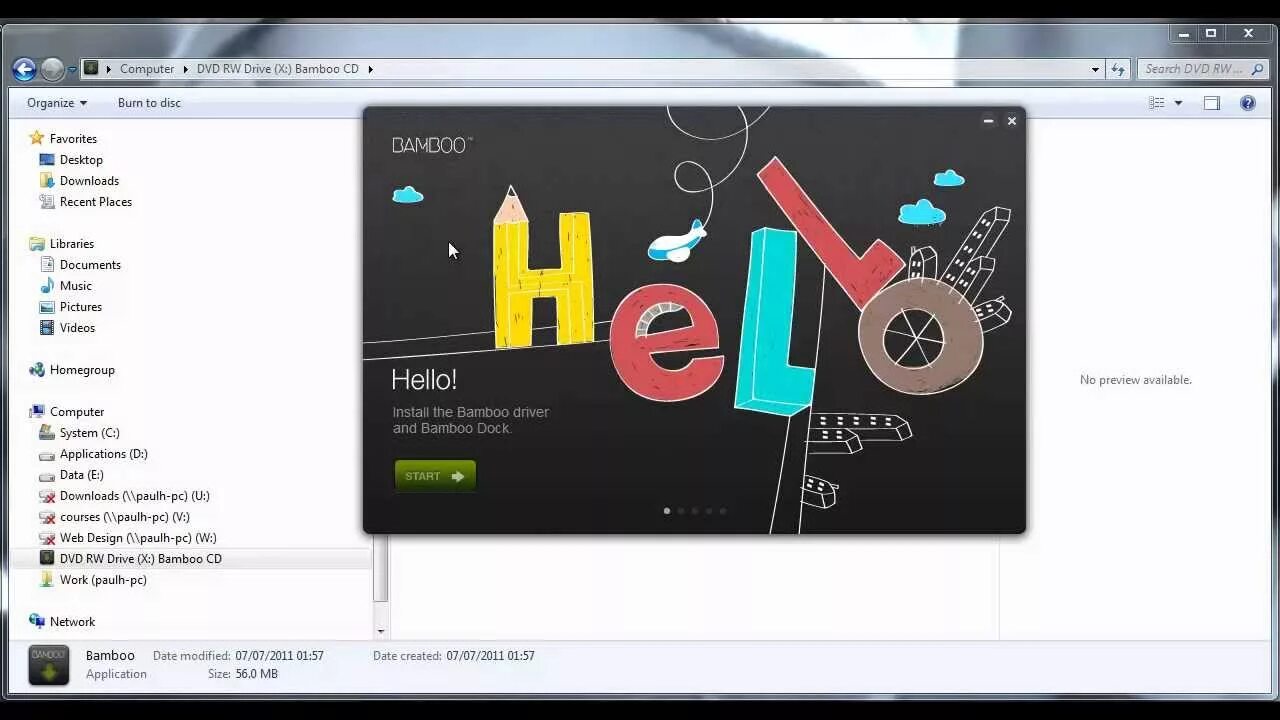This screenshot has width=1280, height=720.
Task: Open Work (paulh-pc) location
Action: (x=103, y=580)
